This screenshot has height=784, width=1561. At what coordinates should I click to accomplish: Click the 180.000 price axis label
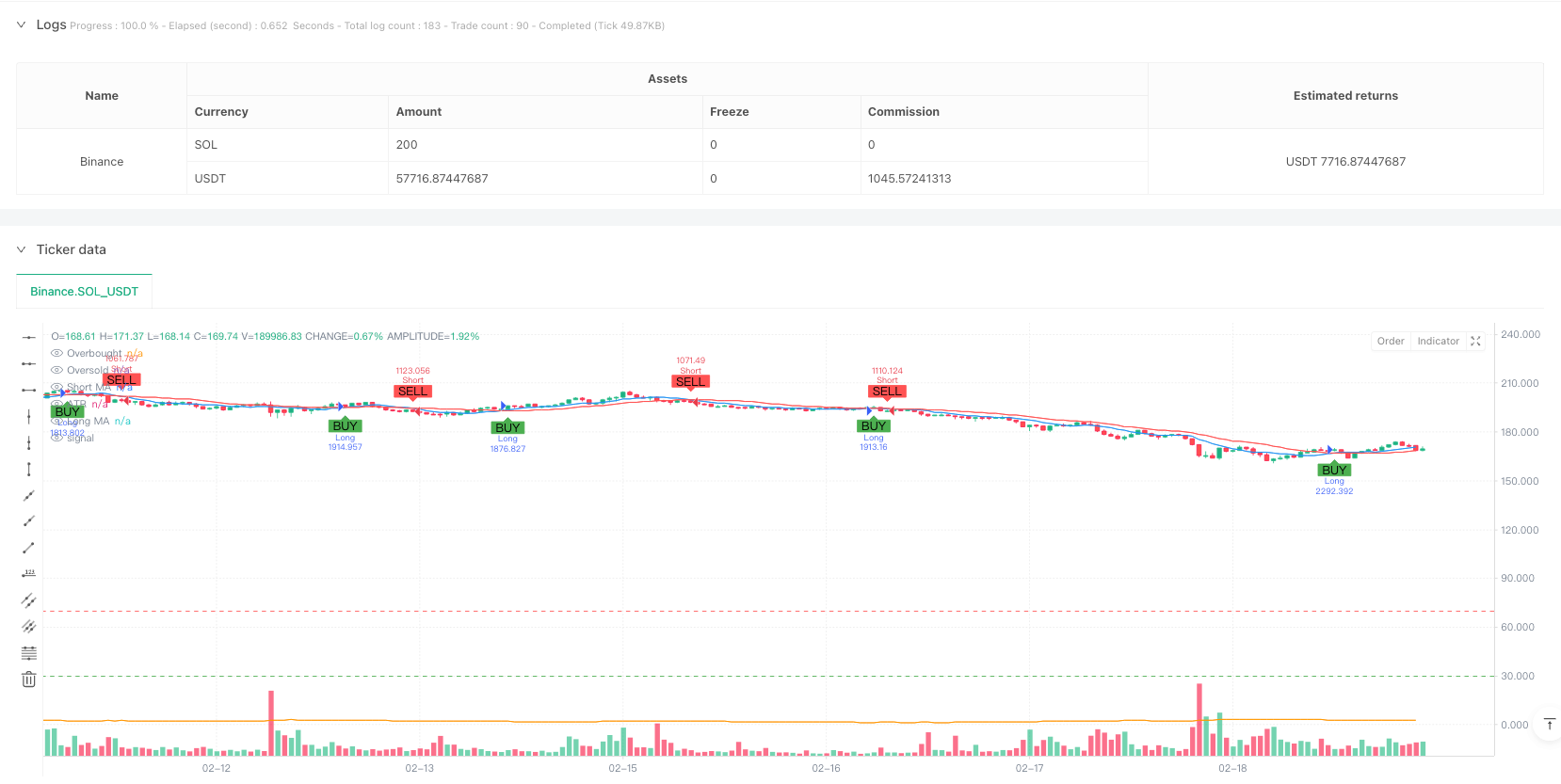coord(1520,432)
